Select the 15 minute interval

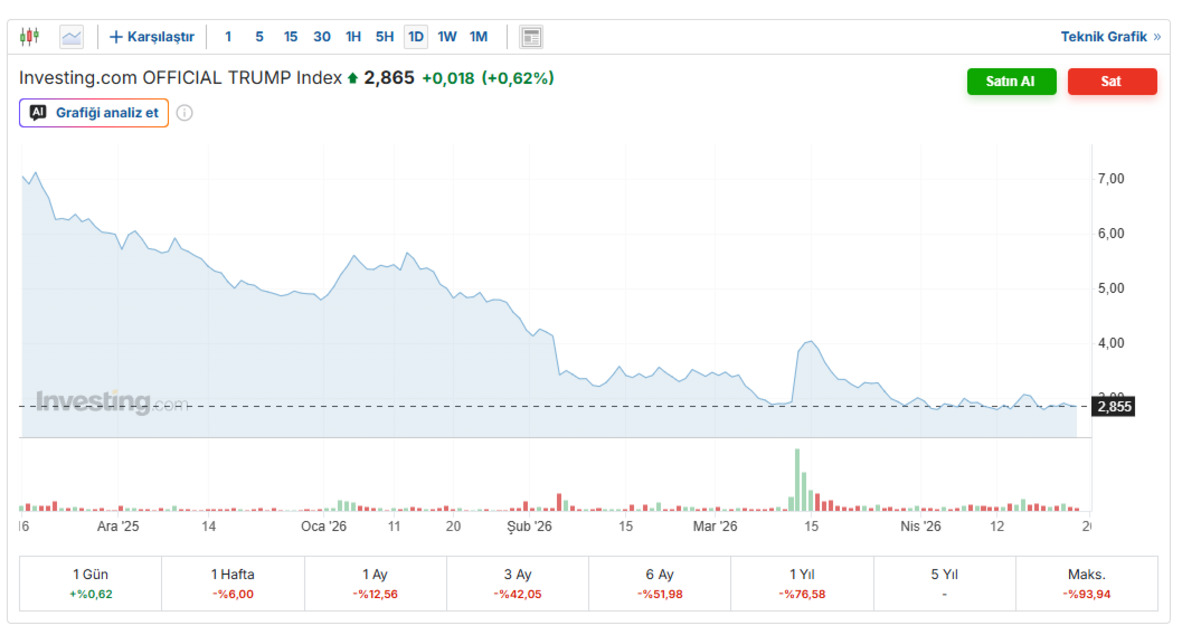pos(290,37)
